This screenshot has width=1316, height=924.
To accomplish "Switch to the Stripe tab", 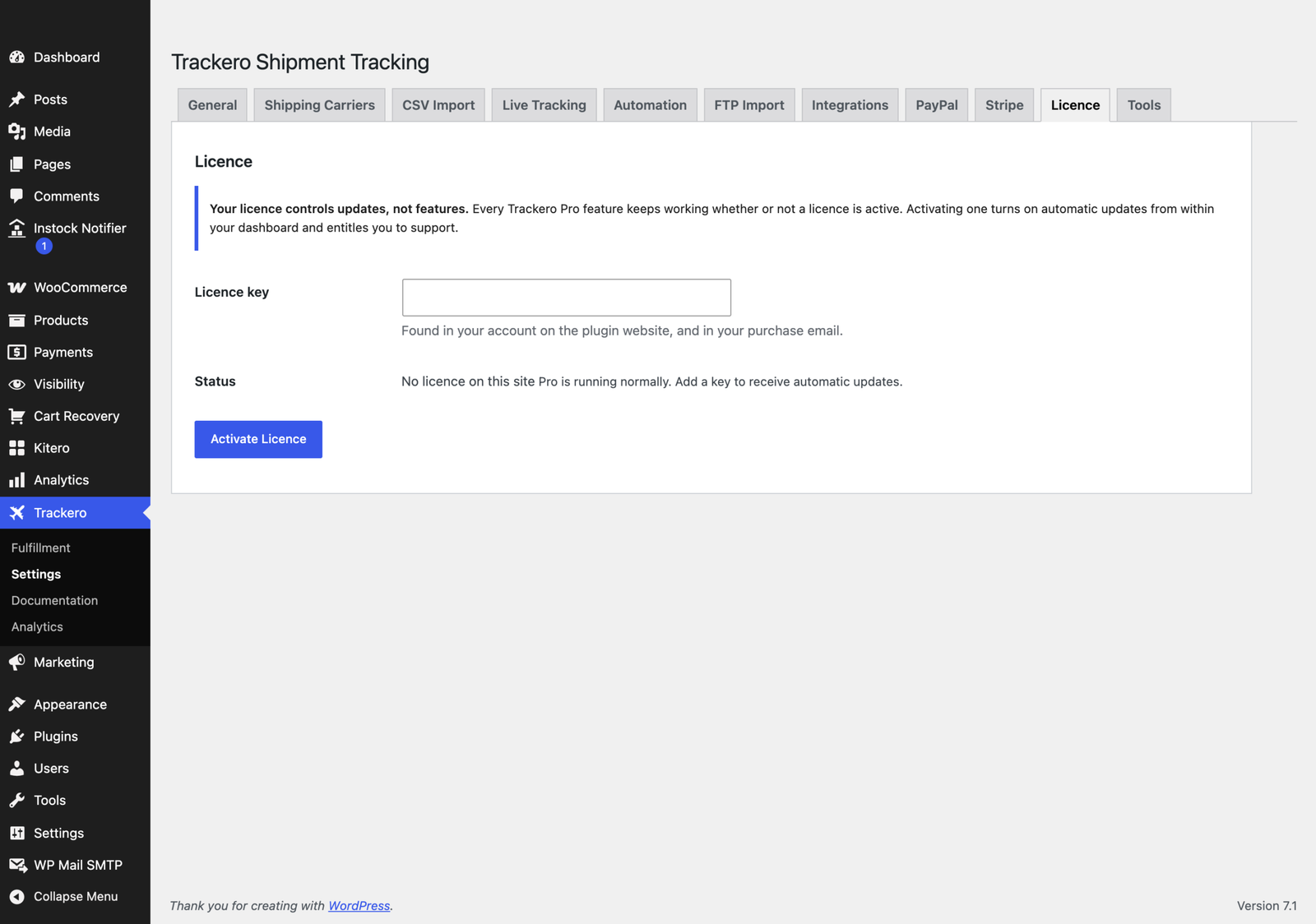I will (1004, 105).
